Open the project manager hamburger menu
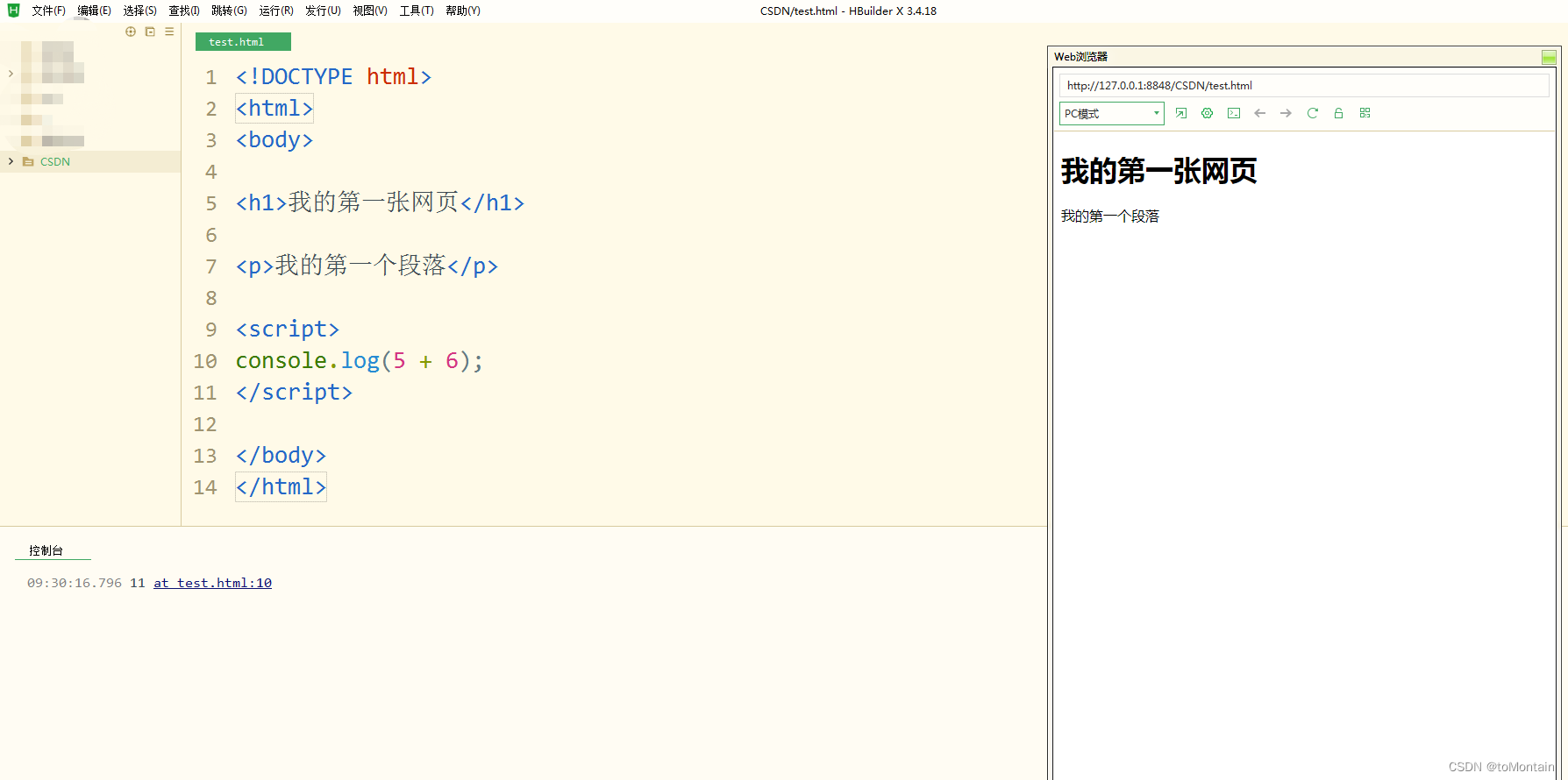Viewport: 1568px width, 780px height. 169,32
